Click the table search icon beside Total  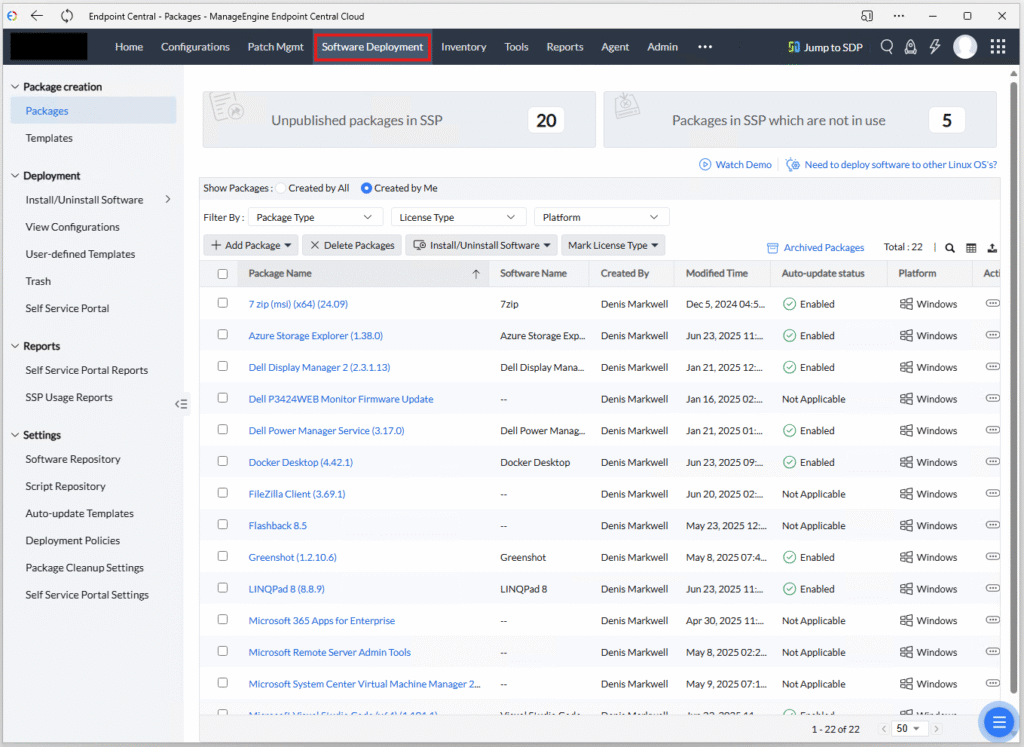click(950, 248)
